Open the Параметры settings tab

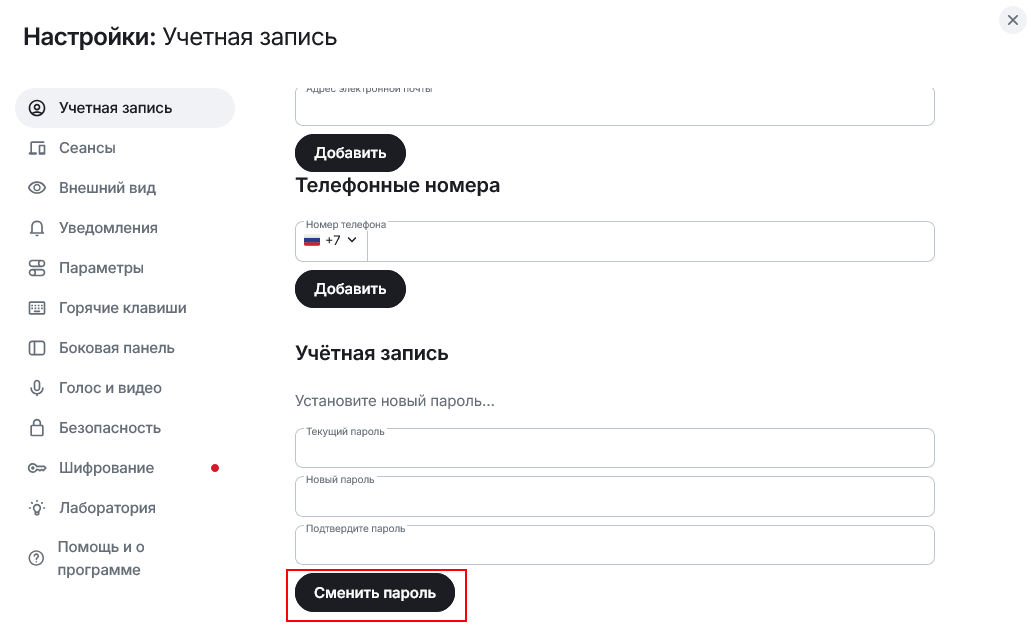point(101,268)
